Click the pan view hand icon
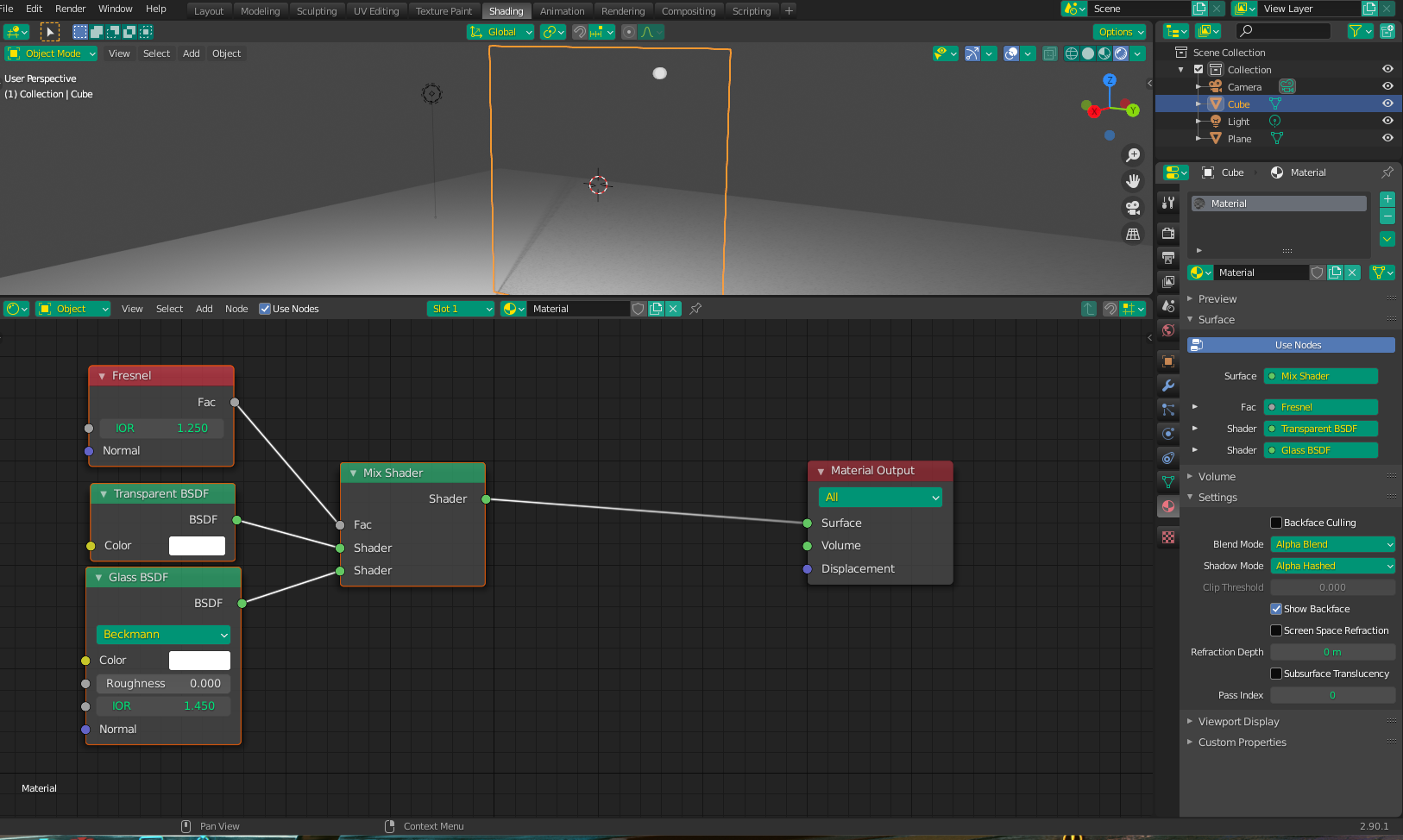1403x840 pixels. pyautogui.click(x=1133, y=181)
